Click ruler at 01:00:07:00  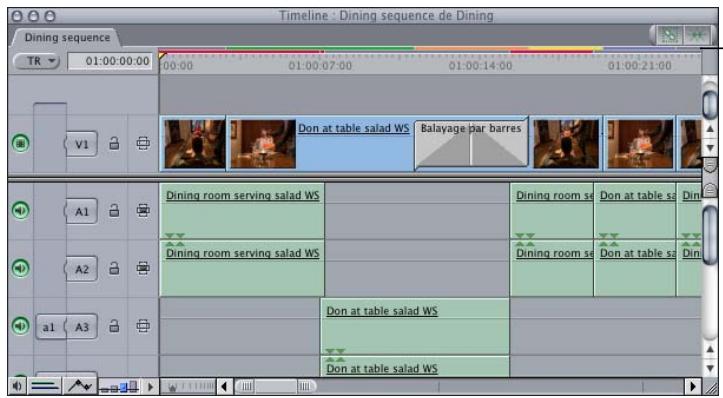point(320,65)
